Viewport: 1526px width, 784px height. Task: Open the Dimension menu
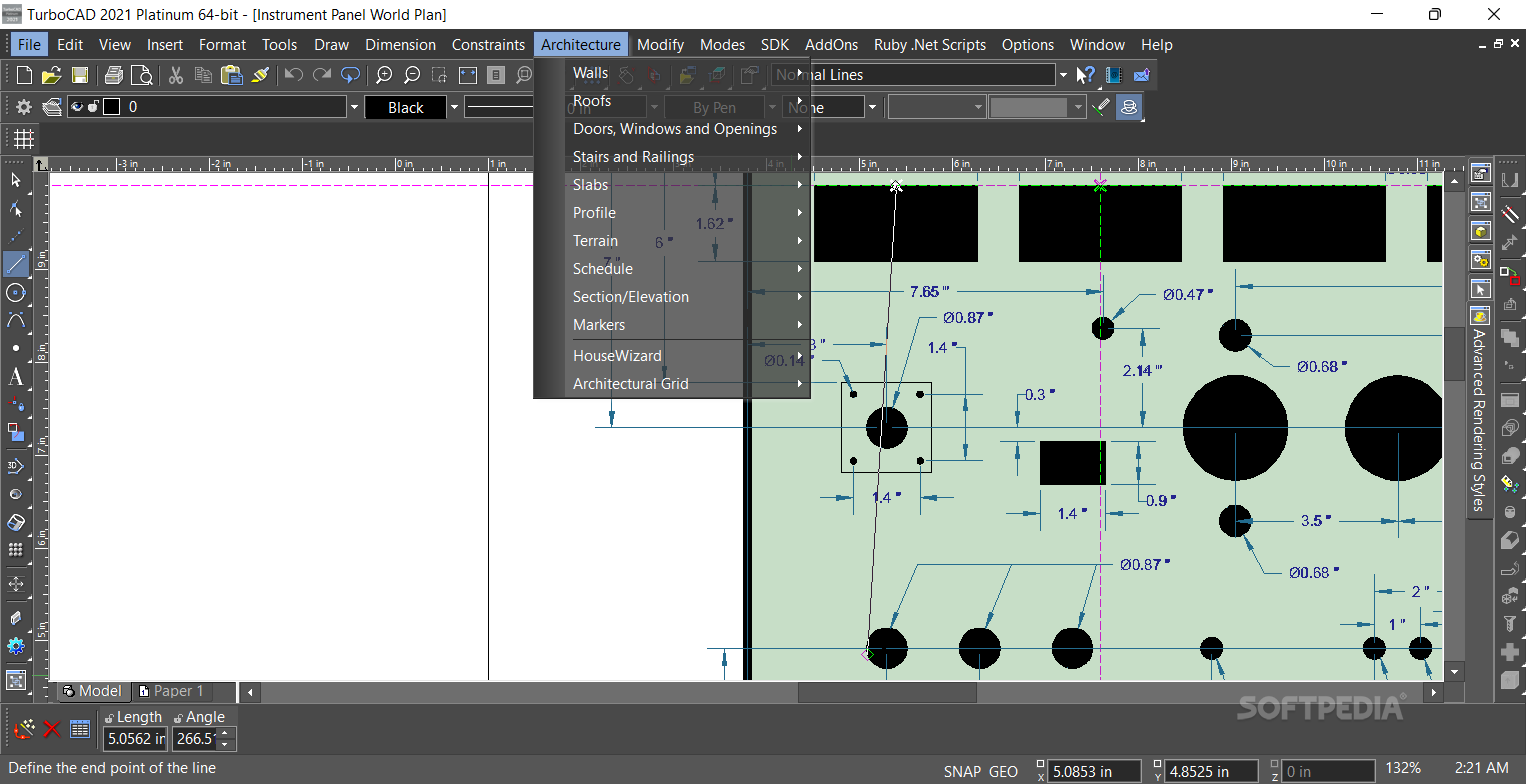coord(400,44)
